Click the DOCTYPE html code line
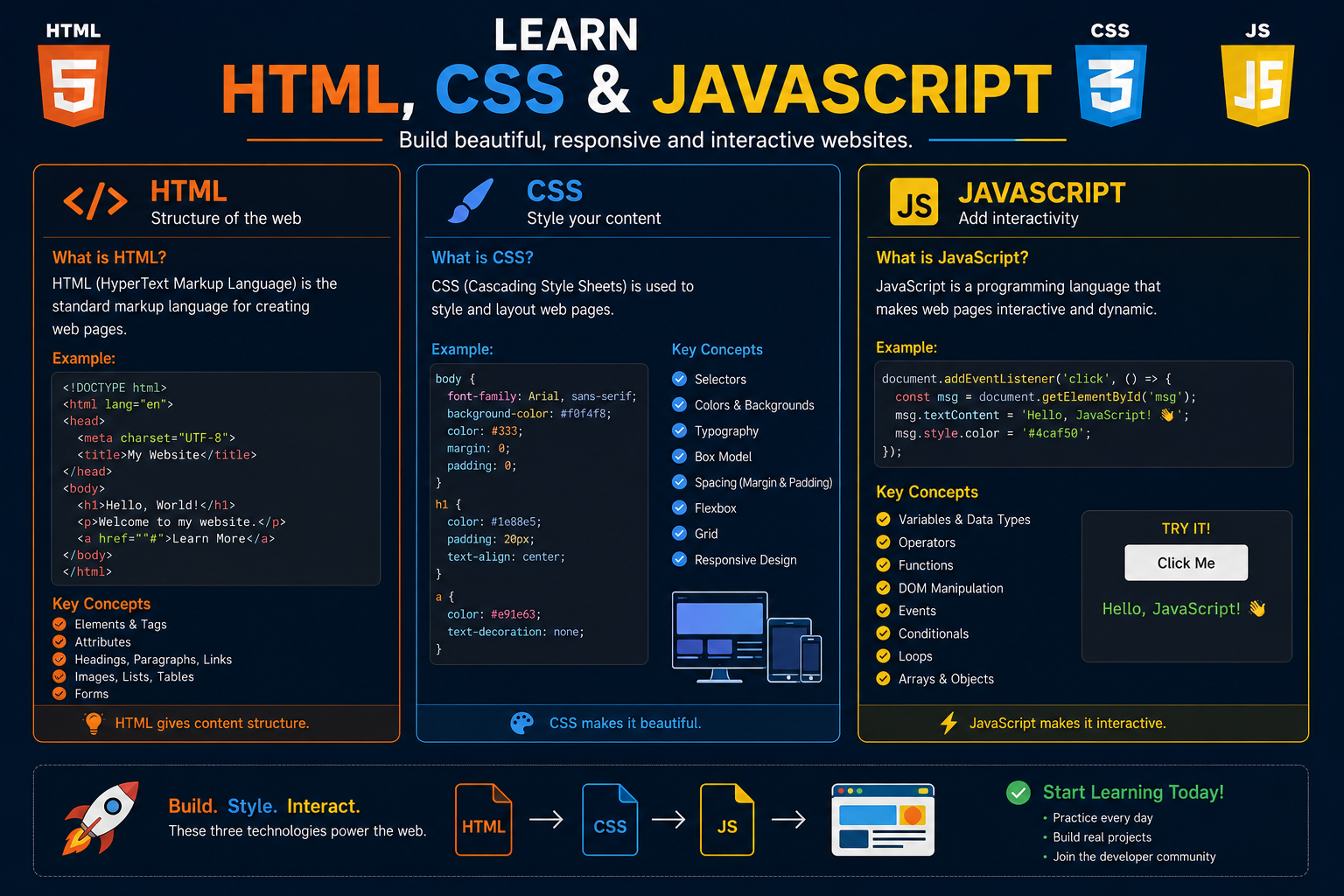This screenshot has width=1344, height=896. pyautogui.click(x=115, y=387)
